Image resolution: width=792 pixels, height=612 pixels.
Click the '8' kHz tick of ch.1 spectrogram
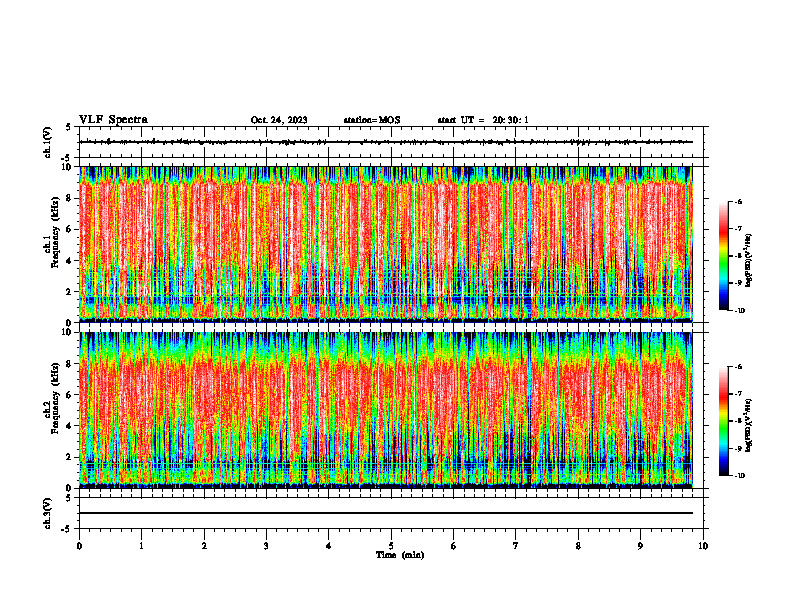71,198
